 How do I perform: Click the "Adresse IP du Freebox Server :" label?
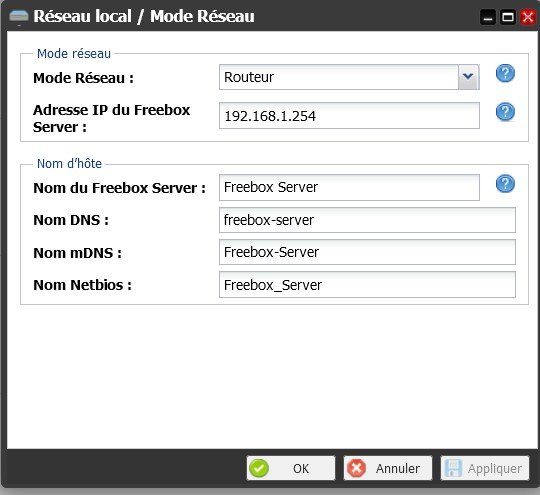click(112, 118)
